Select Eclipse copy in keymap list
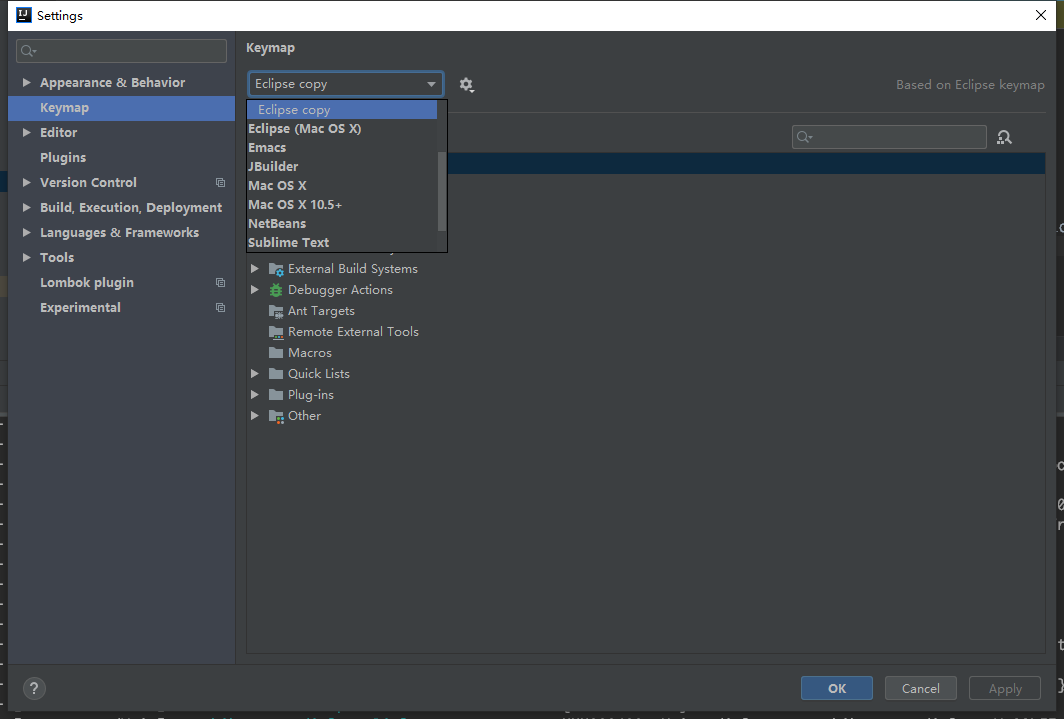Viewport: 1064px width, 719px height. pos(342,110)
